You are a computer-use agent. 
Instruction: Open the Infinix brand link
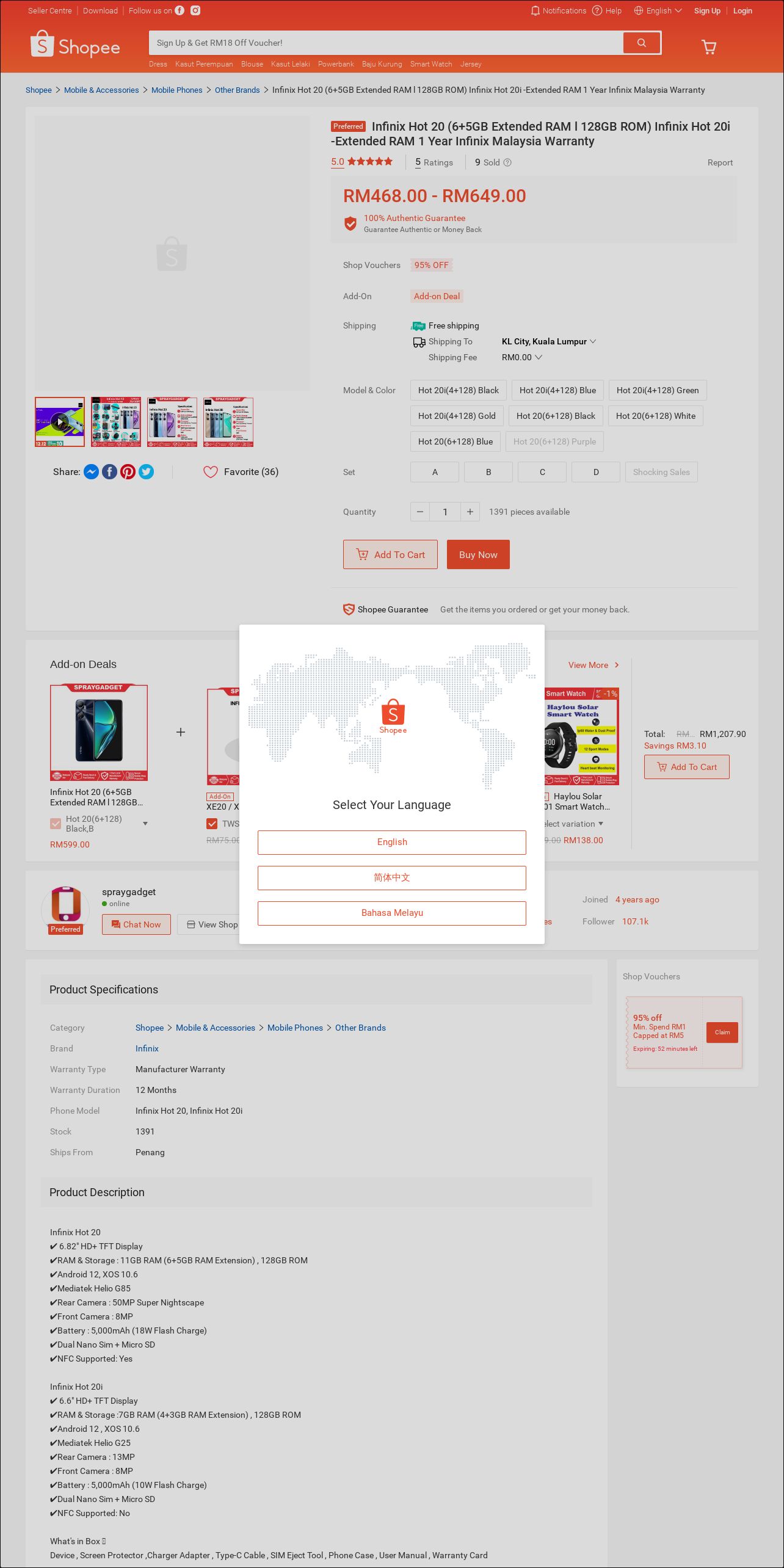[x=147, y=1048]
